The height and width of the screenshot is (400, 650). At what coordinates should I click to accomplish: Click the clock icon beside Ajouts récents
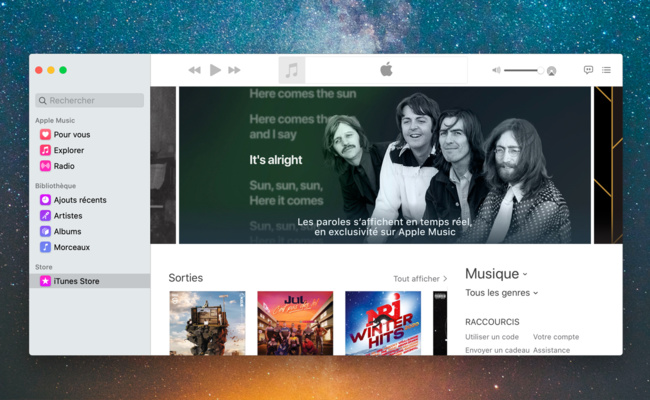[45, 200]
